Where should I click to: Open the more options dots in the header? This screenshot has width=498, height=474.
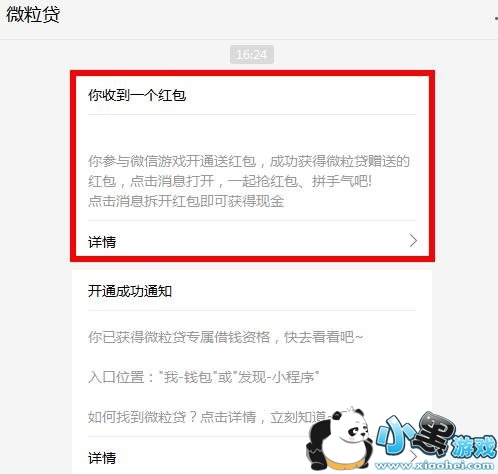[x=496, y=18]
